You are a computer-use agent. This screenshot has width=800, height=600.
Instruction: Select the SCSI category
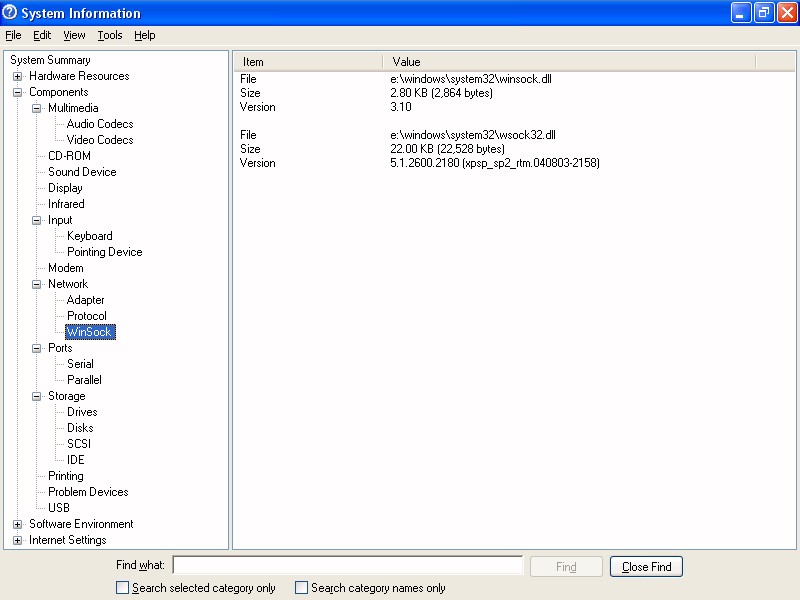tap(79, 444)
